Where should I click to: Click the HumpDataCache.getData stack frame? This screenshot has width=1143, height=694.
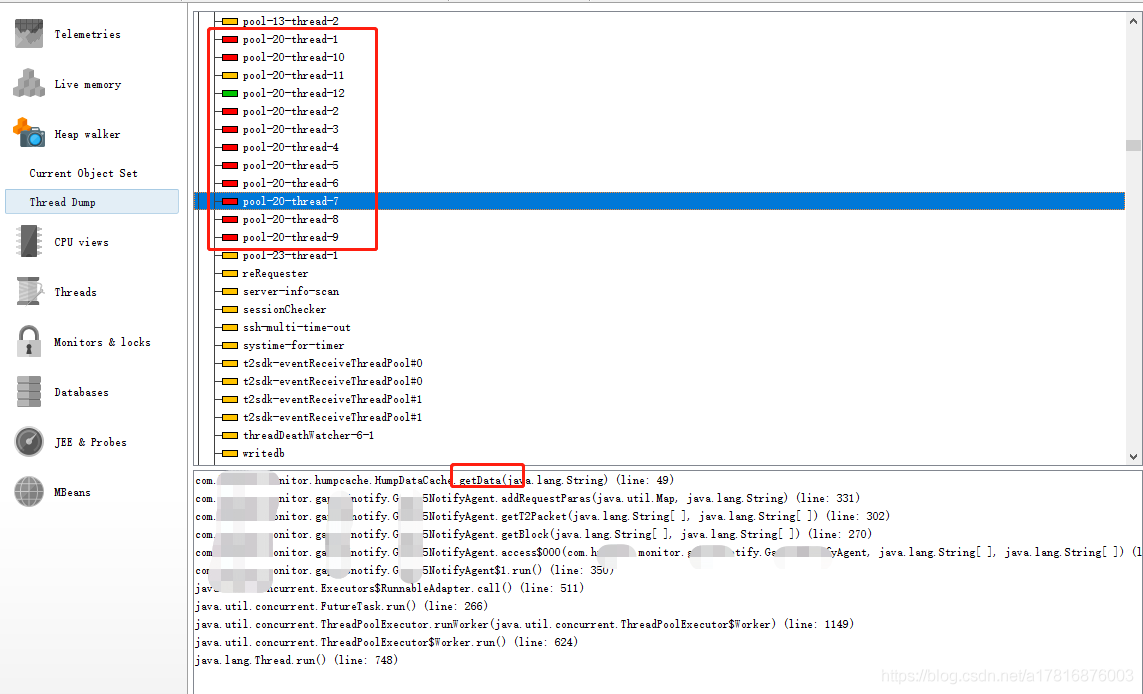(x=486, y=479)
